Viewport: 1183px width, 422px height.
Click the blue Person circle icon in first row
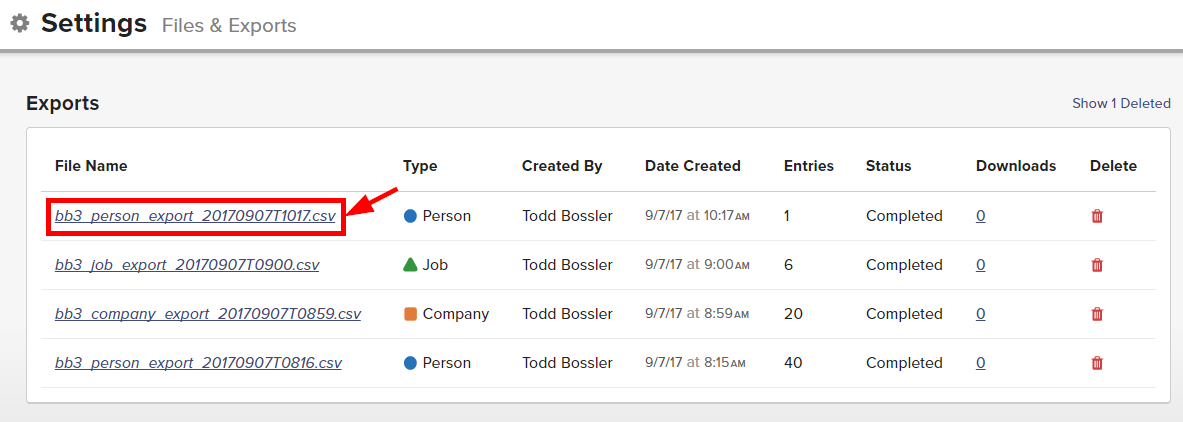(x=410, y=216)
